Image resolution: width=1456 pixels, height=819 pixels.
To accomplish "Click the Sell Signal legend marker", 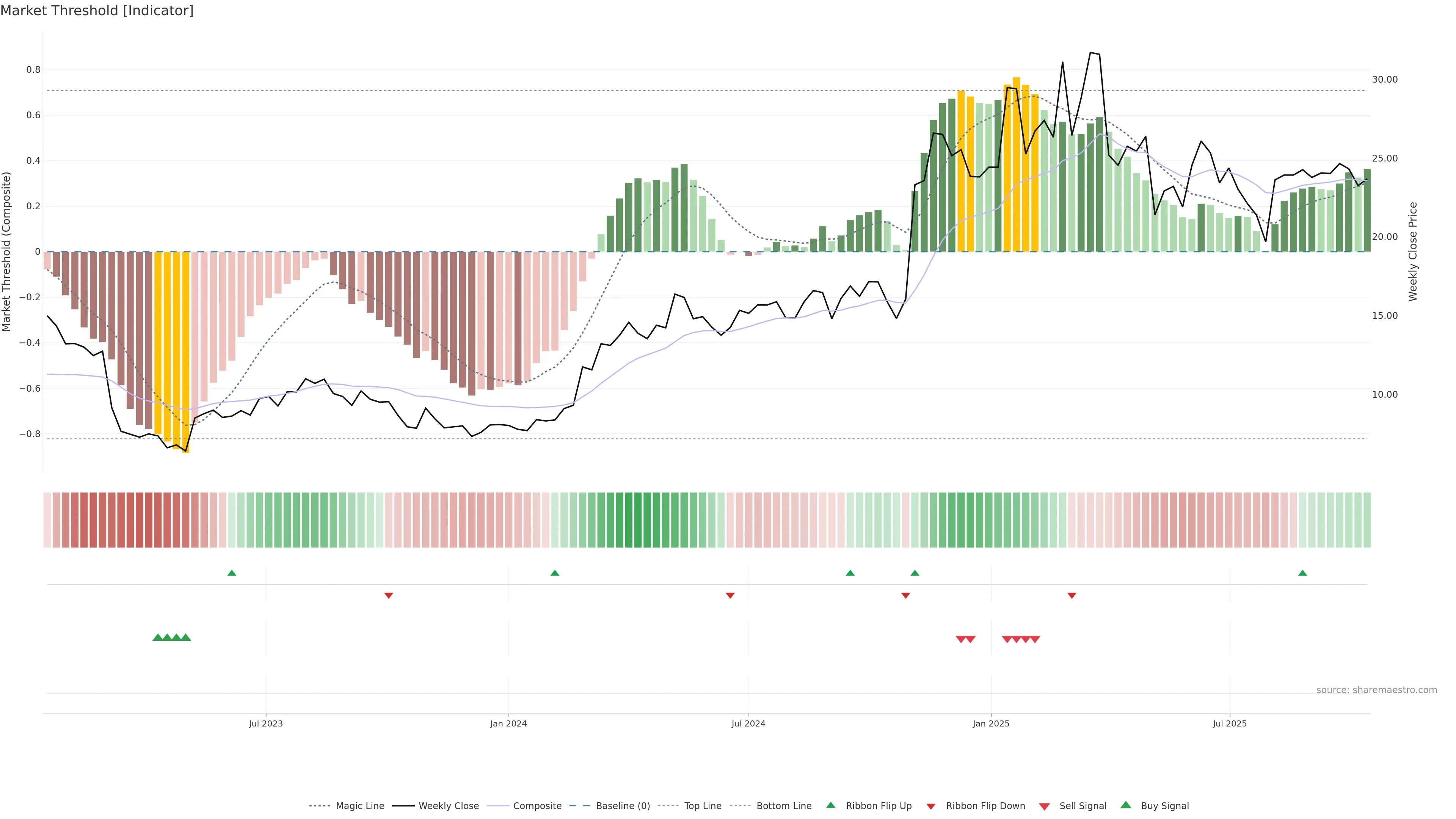I will (1045, 806).
